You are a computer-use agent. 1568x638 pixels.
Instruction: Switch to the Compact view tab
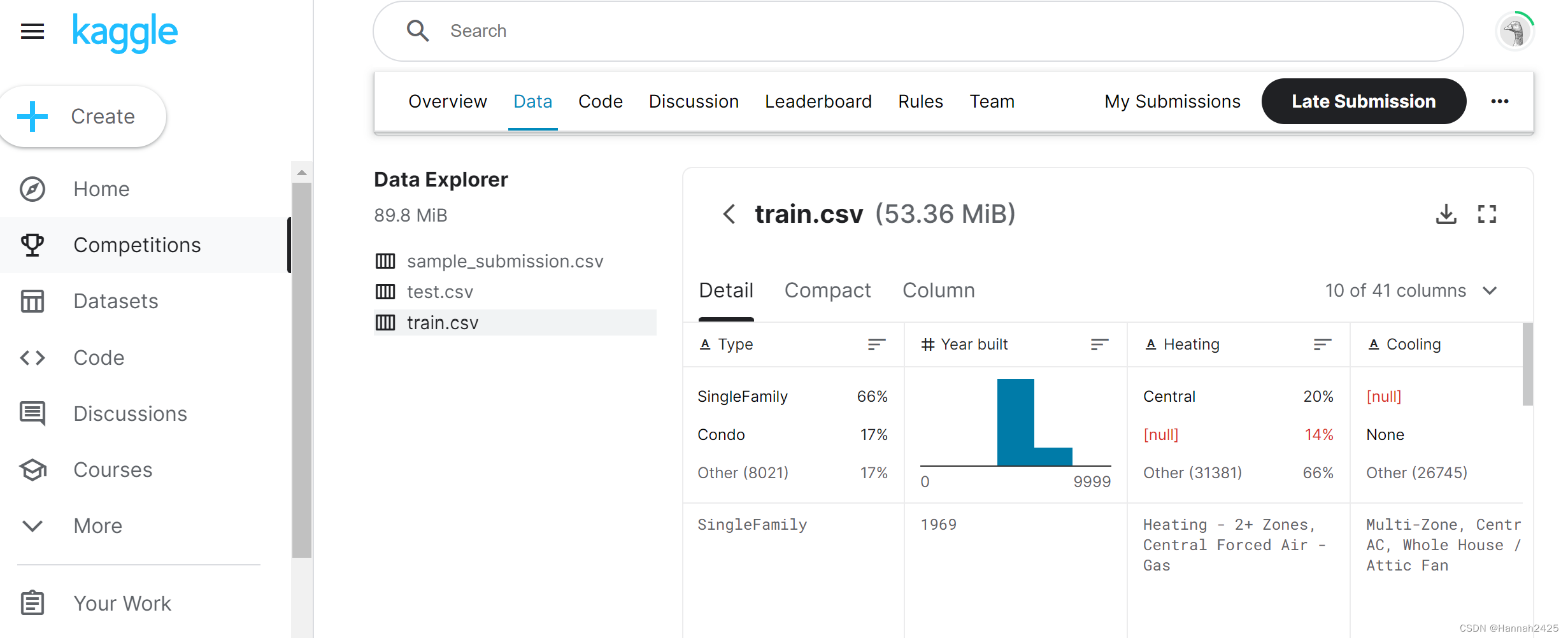[x=827, y=290]
